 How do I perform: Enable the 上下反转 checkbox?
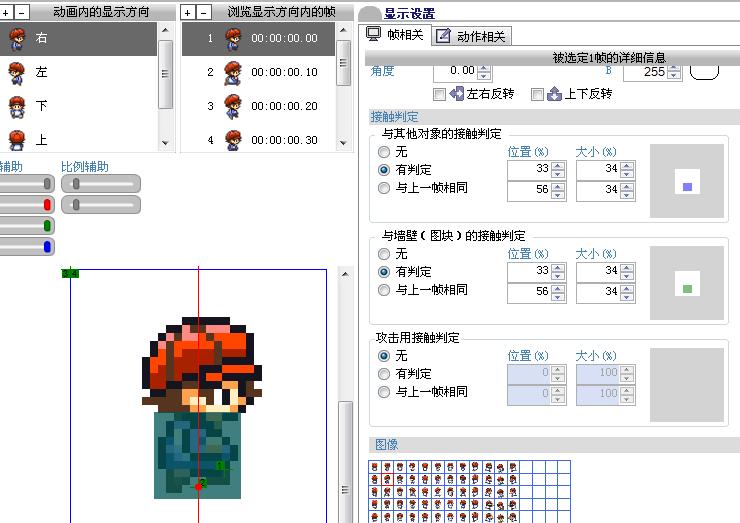click(537, 94)
